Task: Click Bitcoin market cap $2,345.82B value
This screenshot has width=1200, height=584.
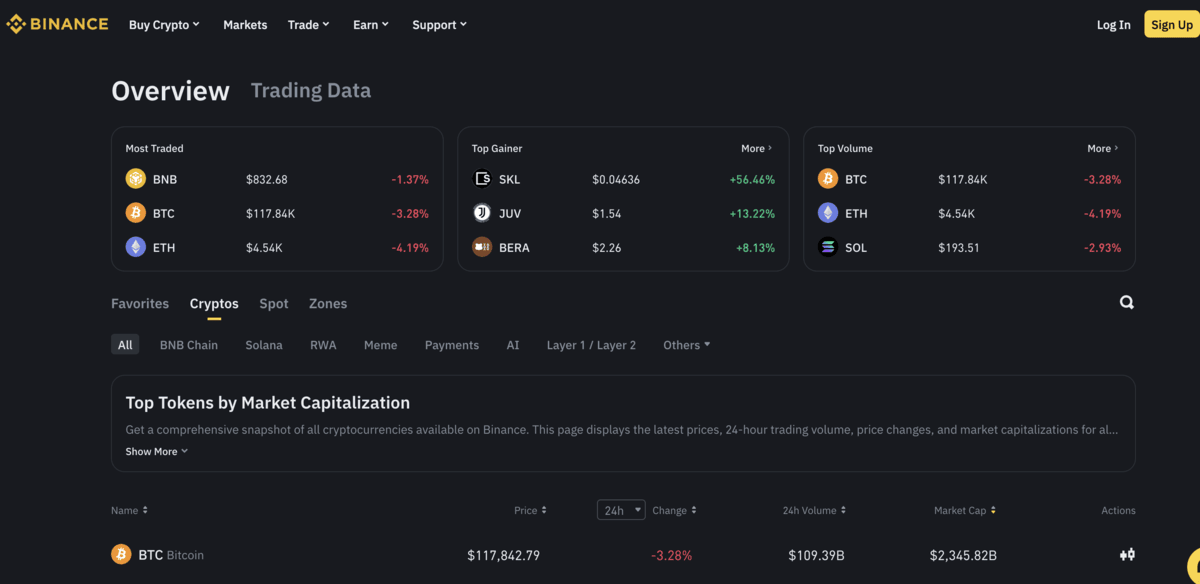Action: click(963, 554)
